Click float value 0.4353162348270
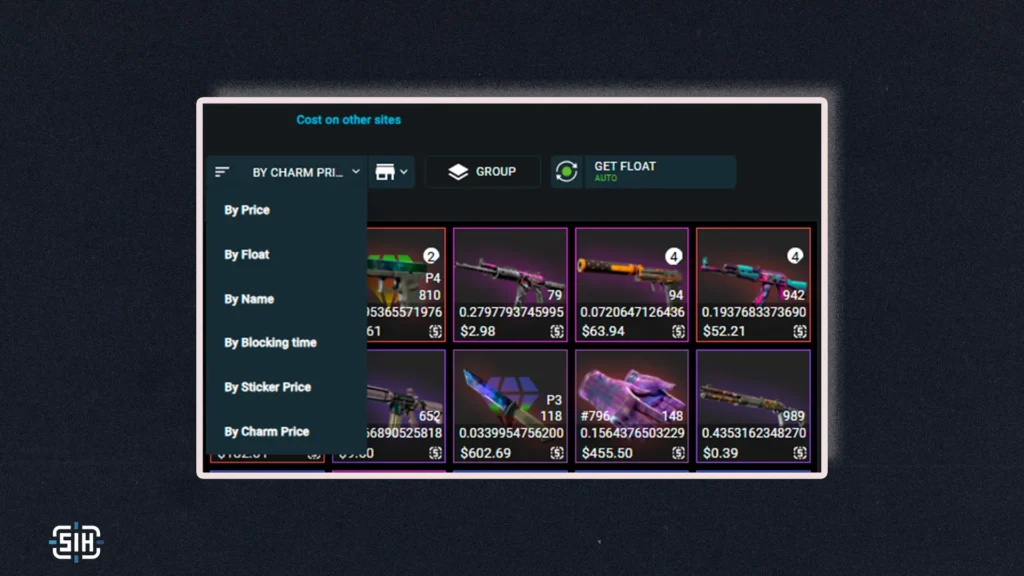This screenshot has height=576, width=1024. click(754, 433)
